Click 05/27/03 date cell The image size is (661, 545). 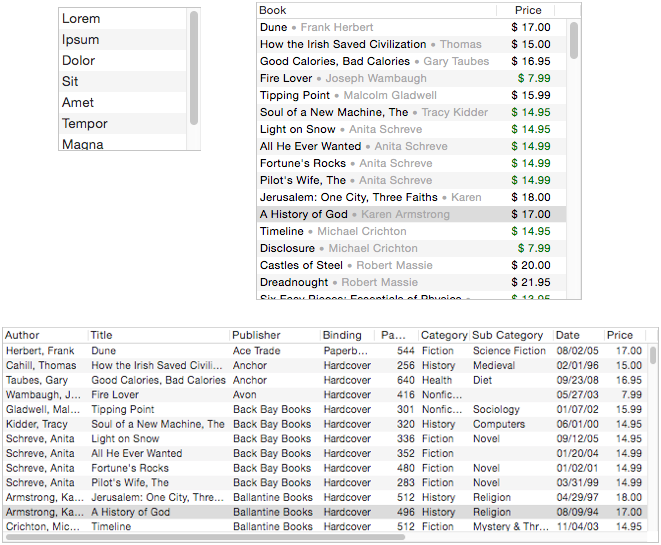(577, 395)
